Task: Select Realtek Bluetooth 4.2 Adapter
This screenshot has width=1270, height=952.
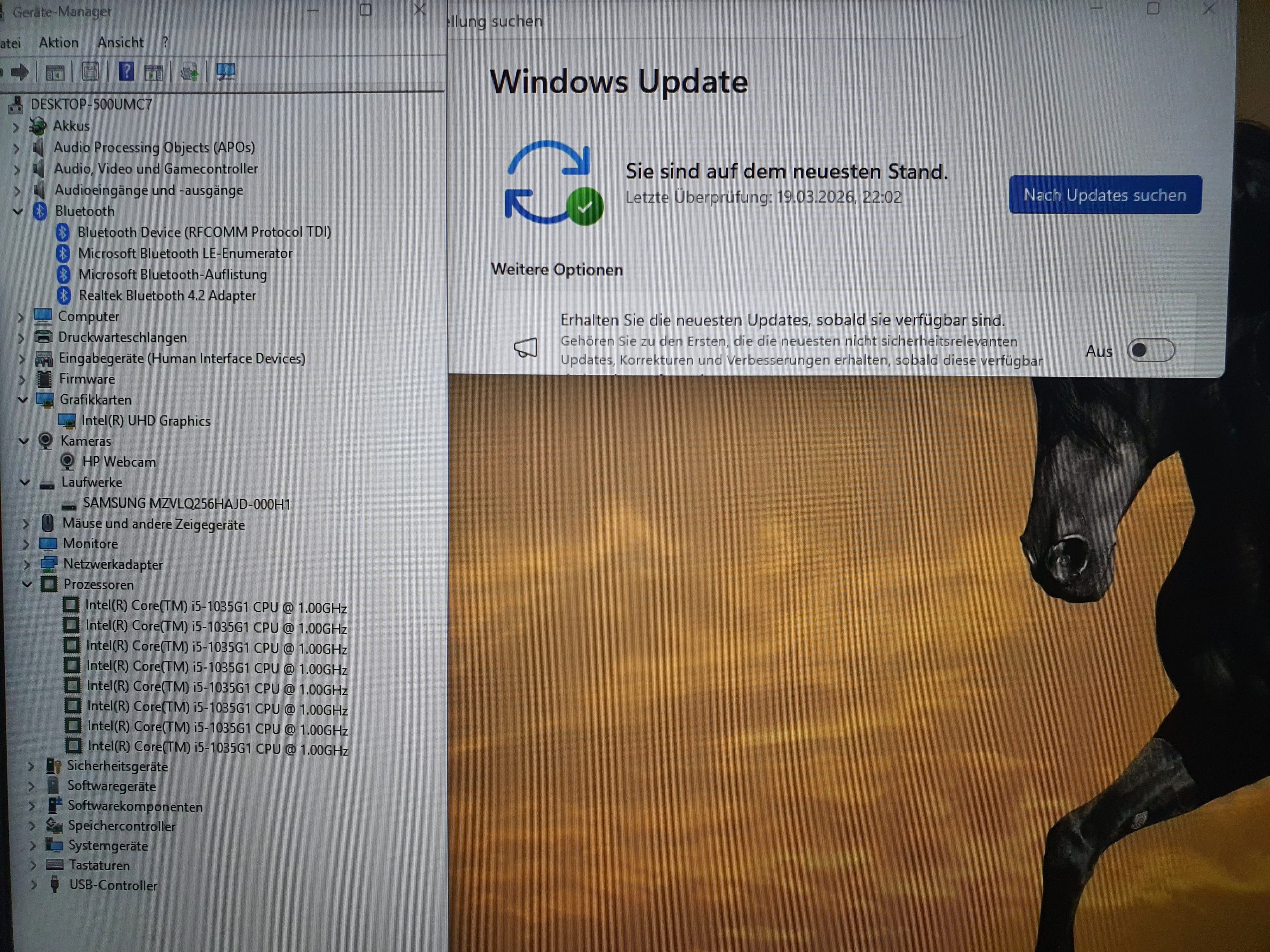Action: click(x=167, y=296)
